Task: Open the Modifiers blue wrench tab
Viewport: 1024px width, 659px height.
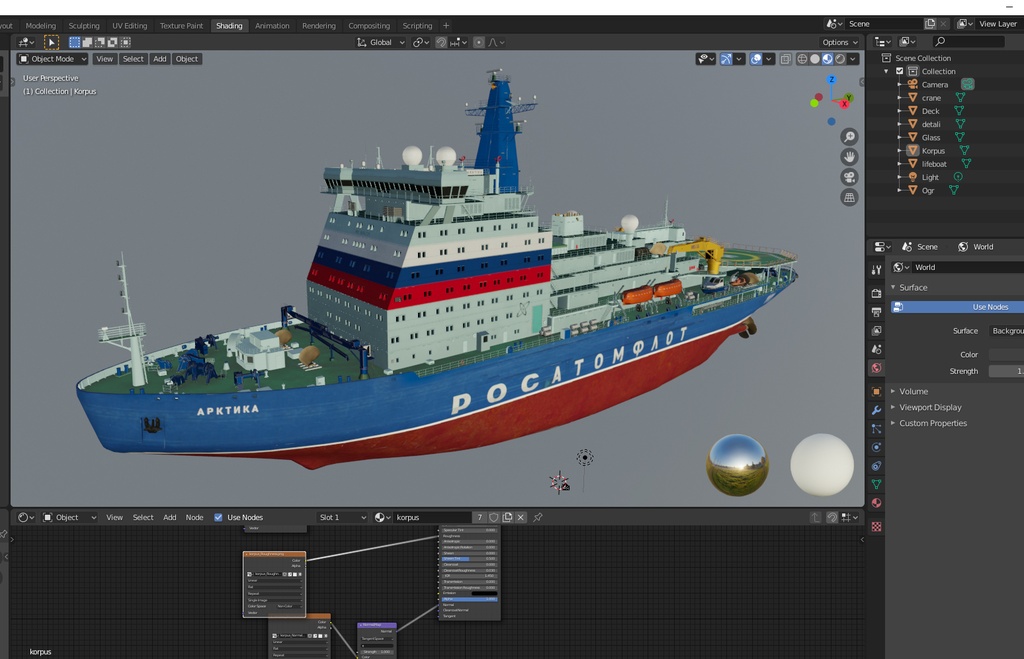Action: coord(876,410)
